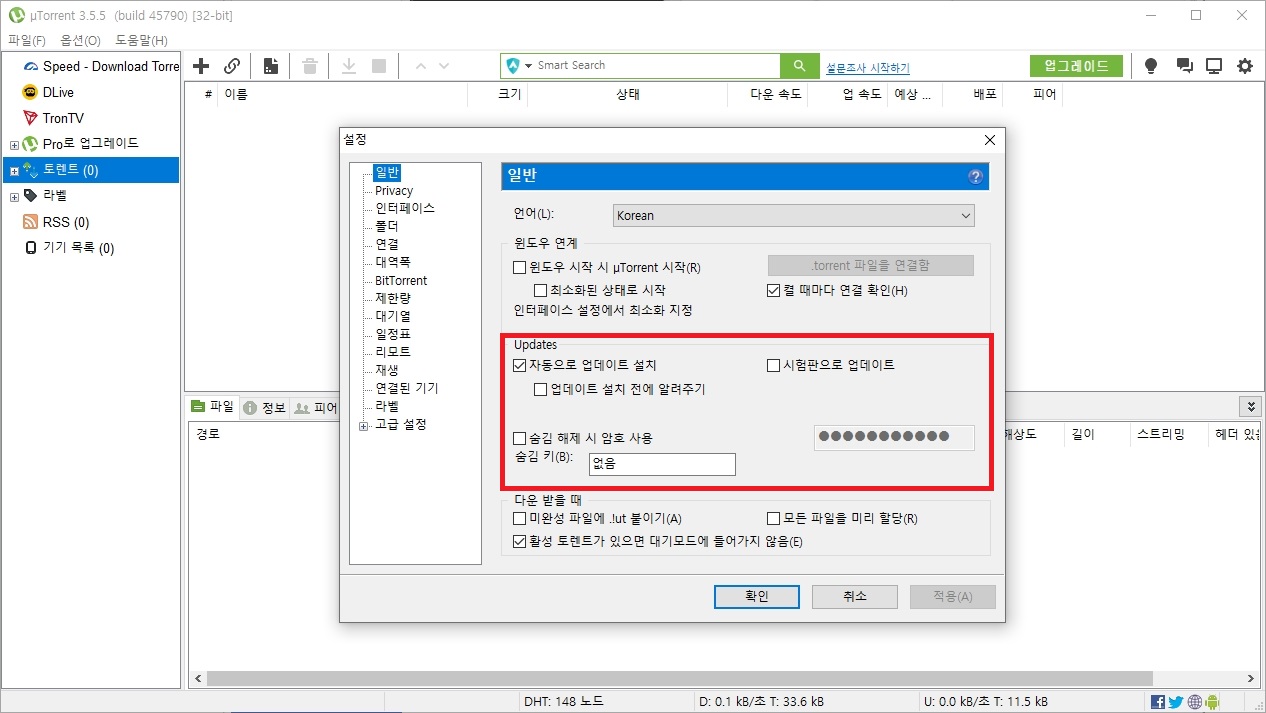Image resolution: width=1266 pixels, height=713 pixels.
Task: Click the Stop torrent square icon
Action: tap(379, 66)
